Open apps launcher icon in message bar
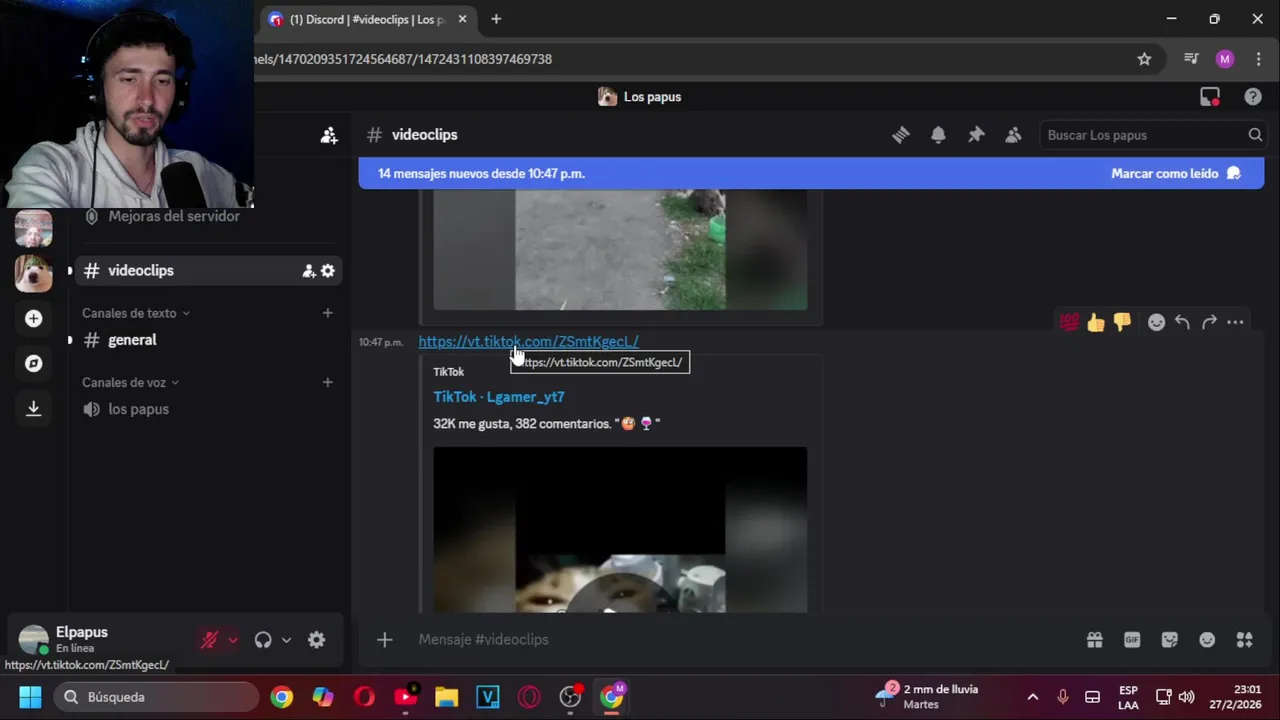 [x=1244, y=640]
